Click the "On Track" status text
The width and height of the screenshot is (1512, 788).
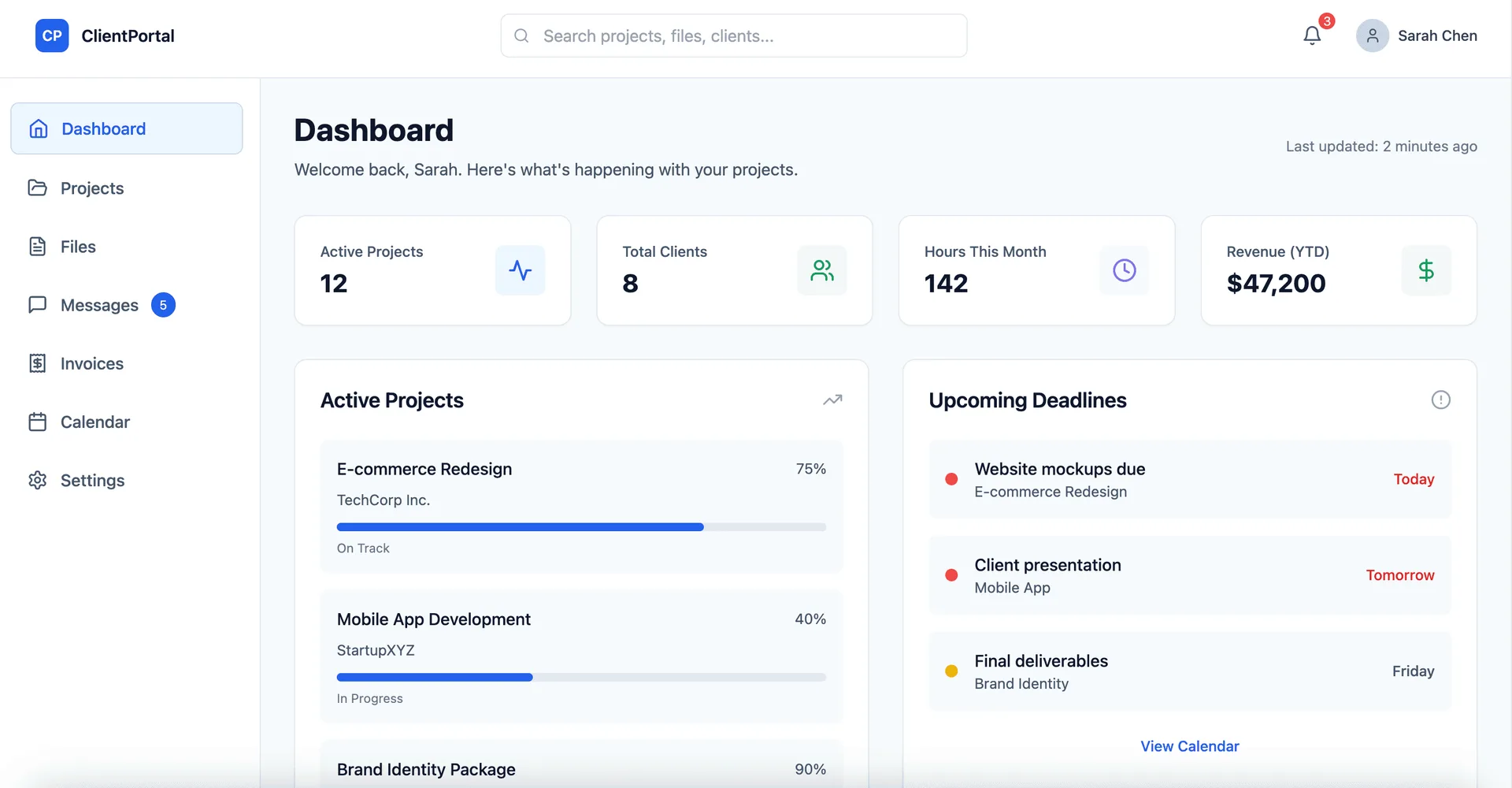tap(363, 548)
